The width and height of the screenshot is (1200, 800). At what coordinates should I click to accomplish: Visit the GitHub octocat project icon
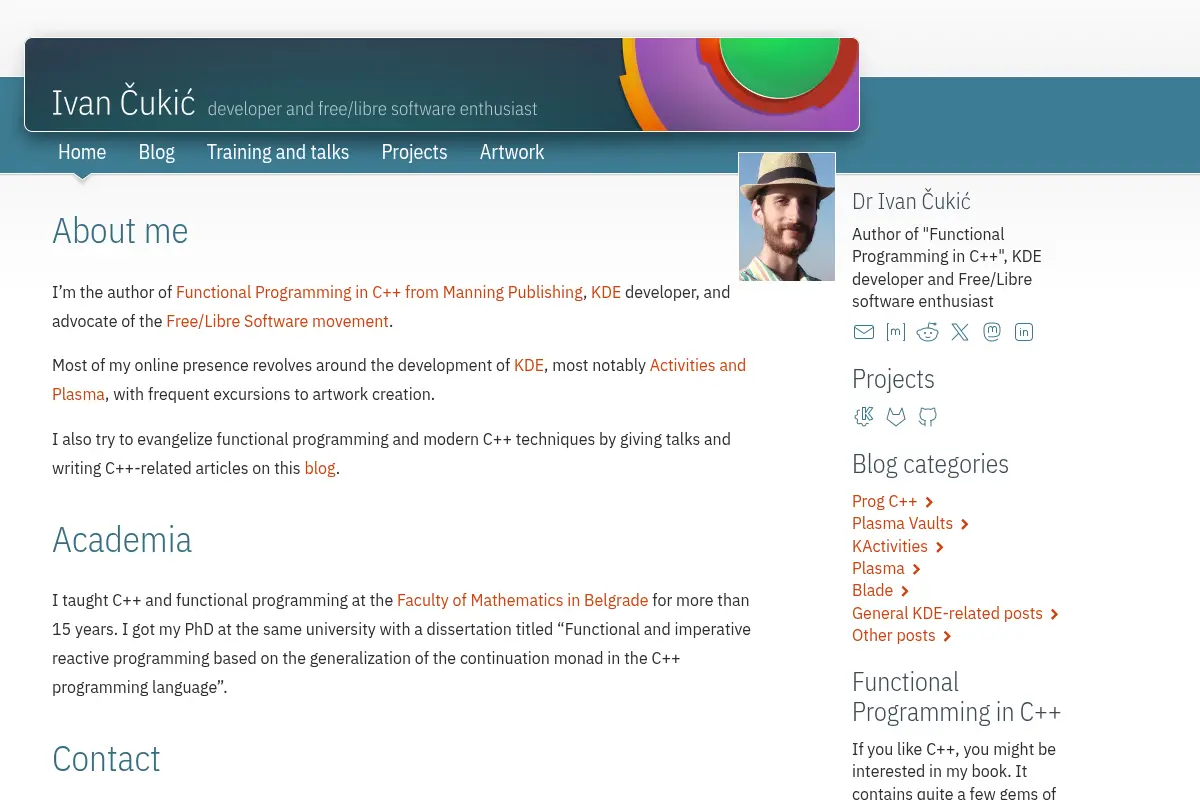(928, 417)
